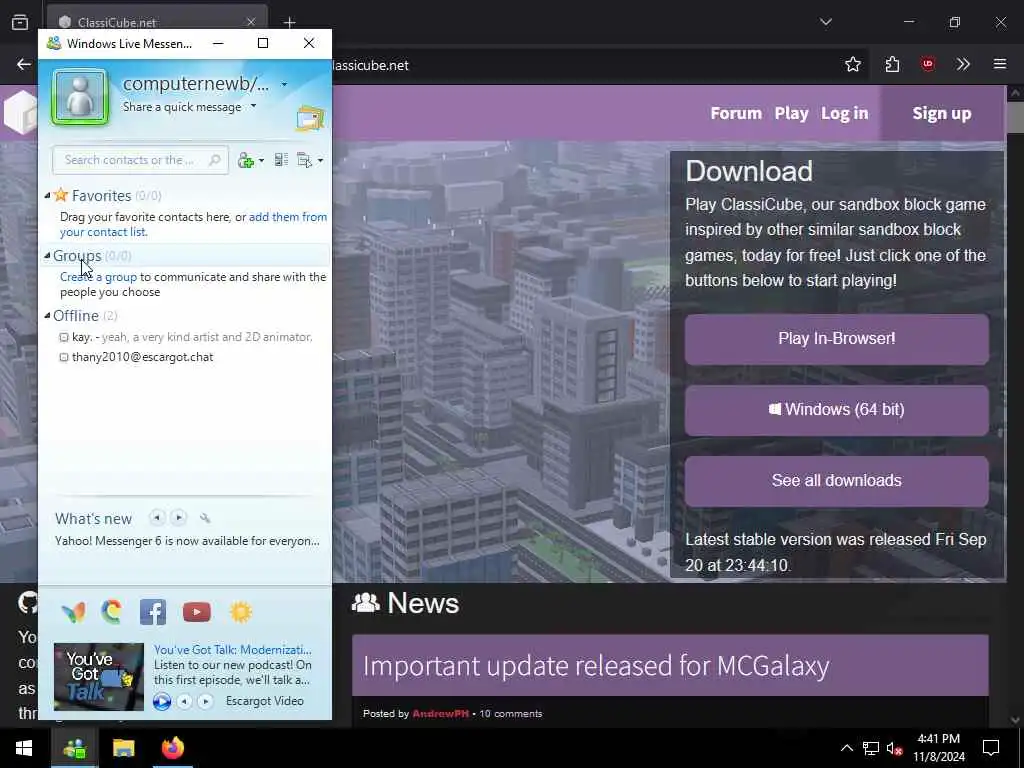1024x768 pixels.
Task: Go to the next Escargot Video item
Action: pos(205,701)
